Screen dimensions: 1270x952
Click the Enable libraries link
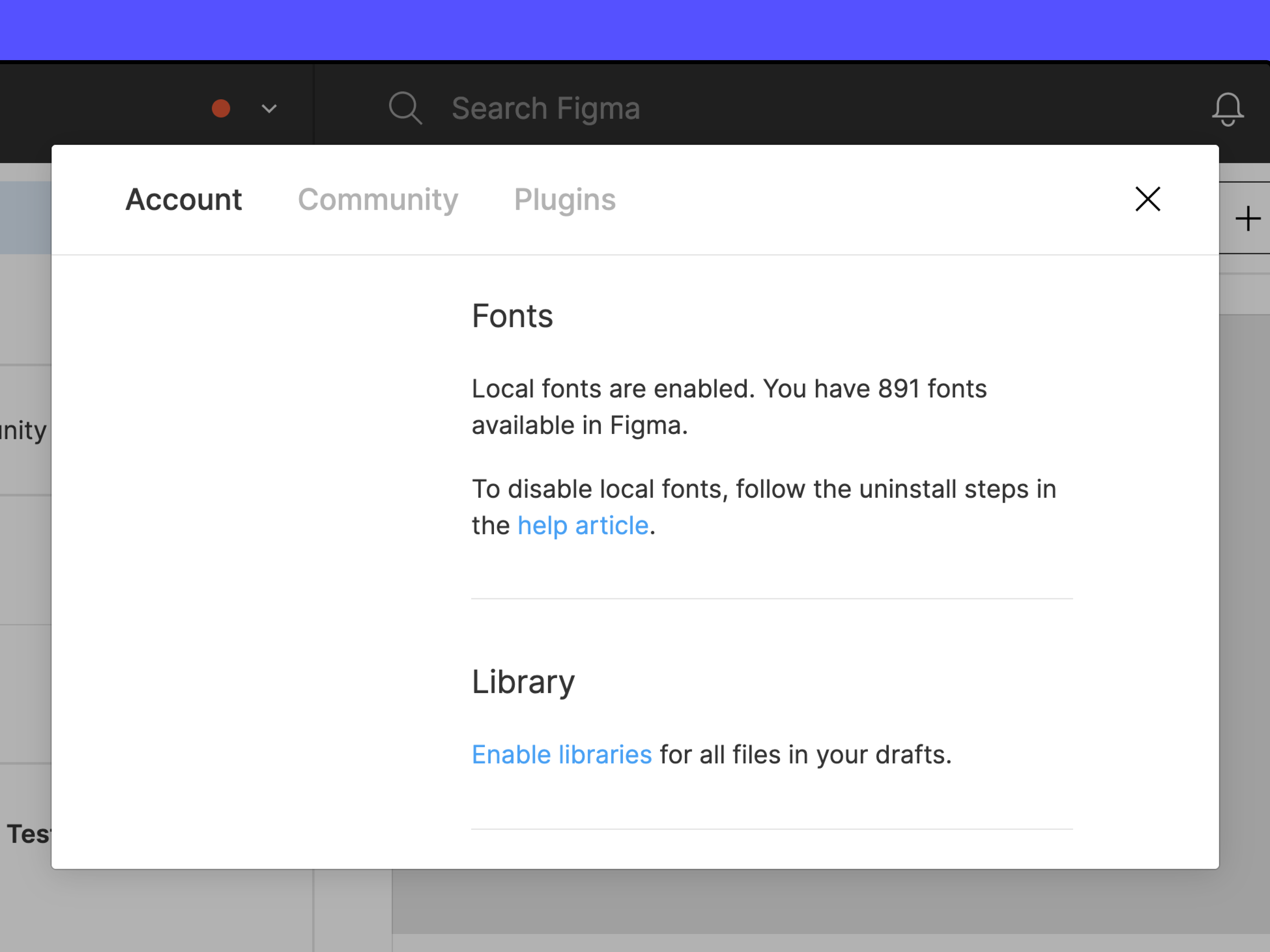pos(561,755)
